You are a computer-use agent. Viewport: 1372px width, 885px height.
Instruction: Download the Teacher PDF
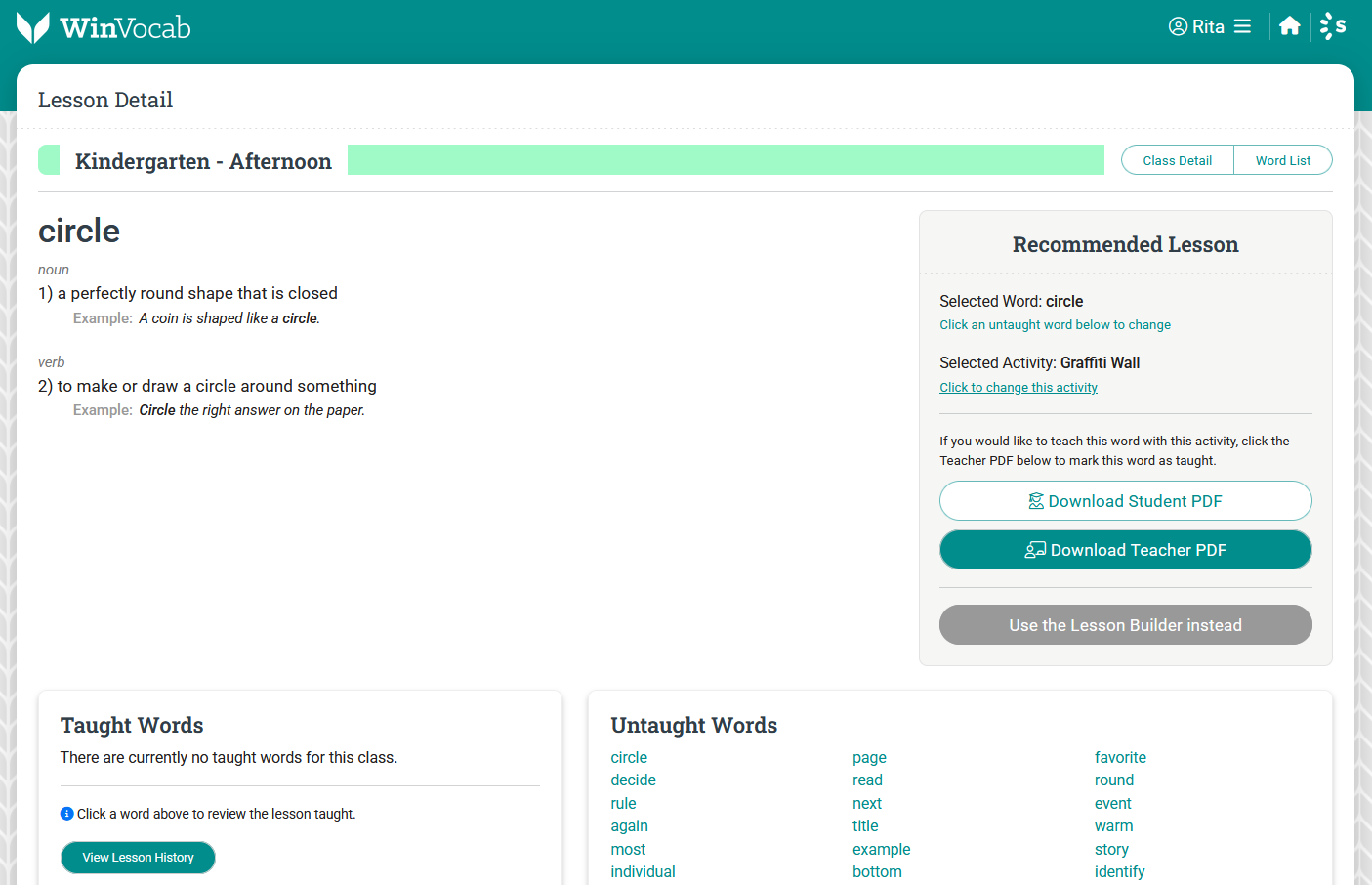point(1125,550)
